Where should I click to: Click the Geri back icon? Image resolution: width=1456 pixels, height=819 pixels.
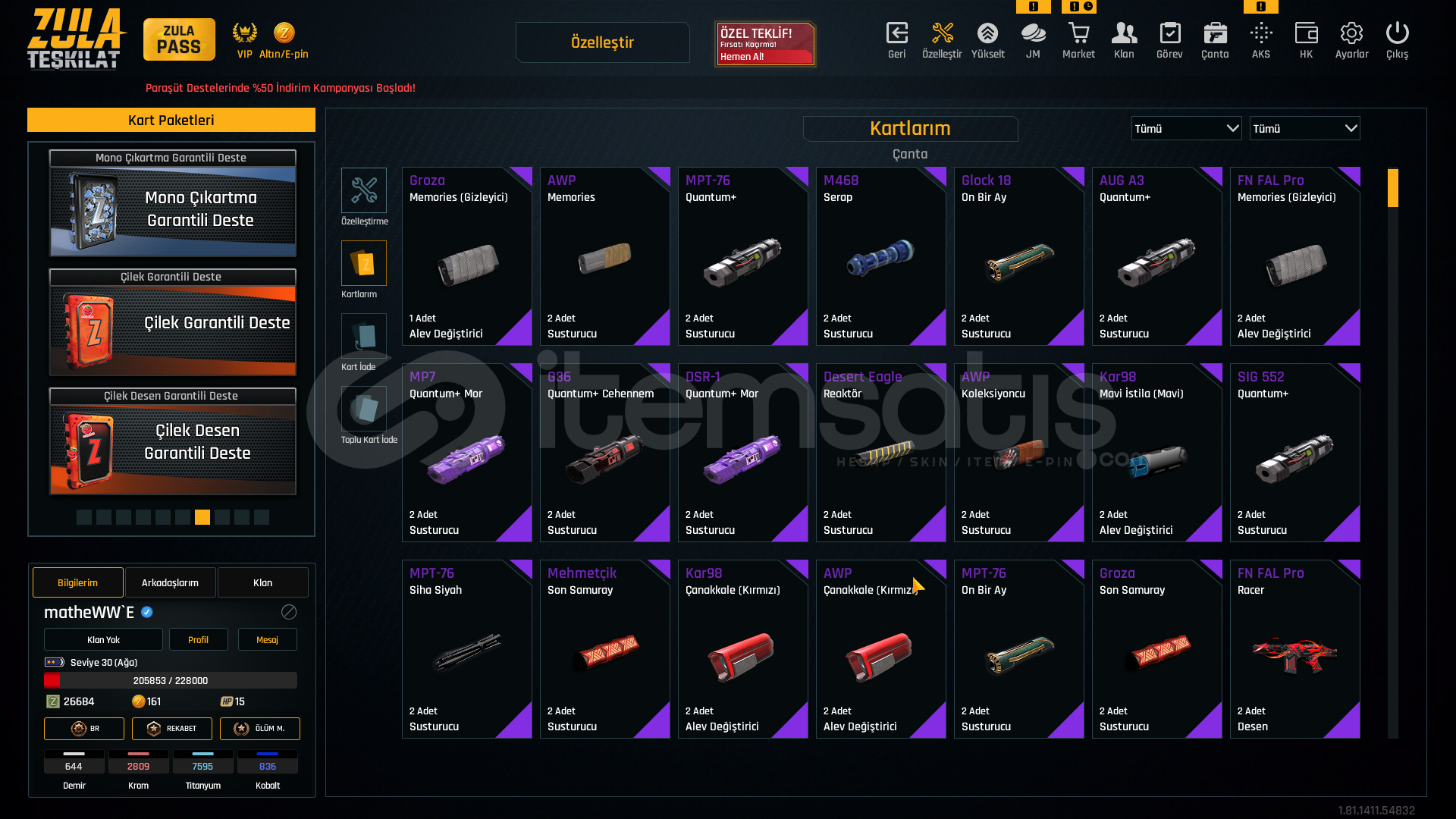[896, 33]
